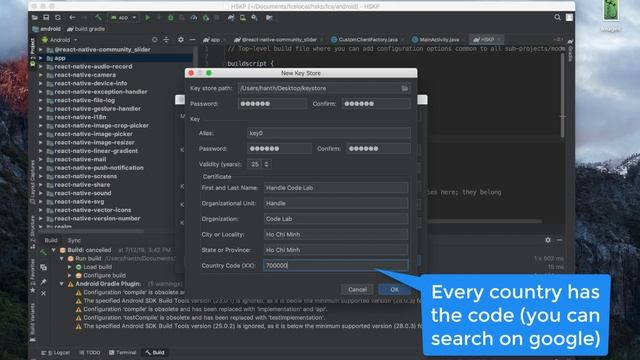640x360 pixels.
Task: Expand the @react-native-community_slider module
Action: pos(40,49)
